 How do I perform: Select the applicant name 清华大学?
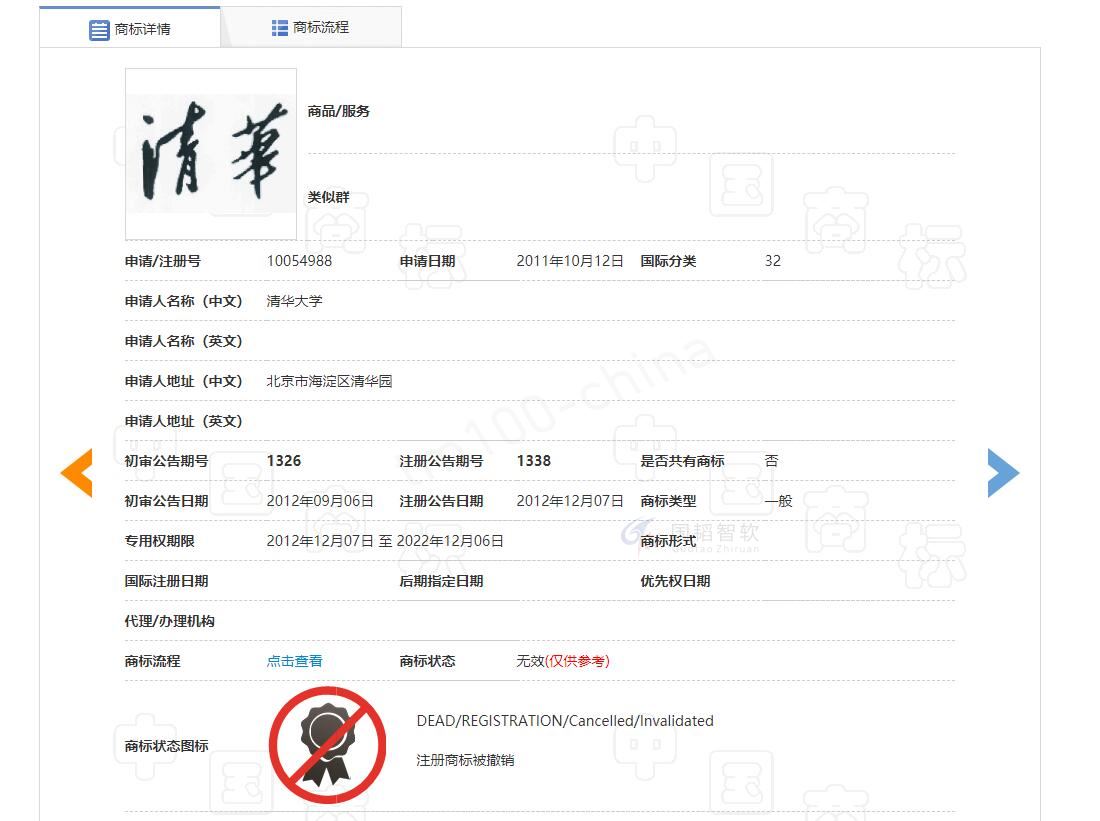click(x=295, y=301)
